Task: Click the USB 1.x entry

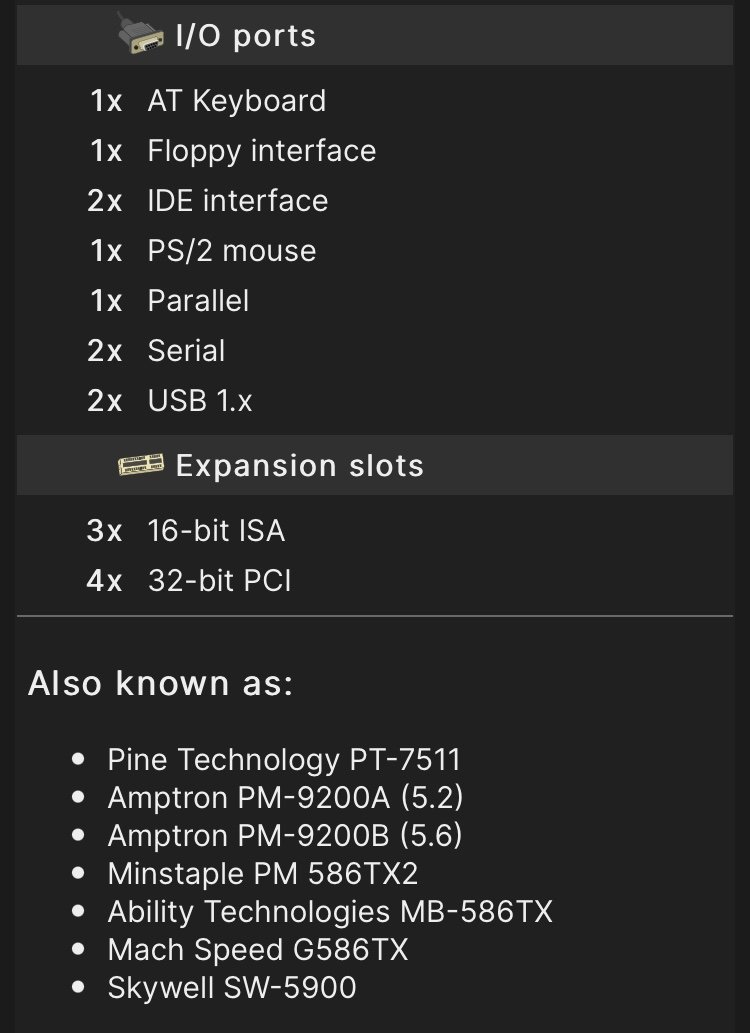Action: 199,401
